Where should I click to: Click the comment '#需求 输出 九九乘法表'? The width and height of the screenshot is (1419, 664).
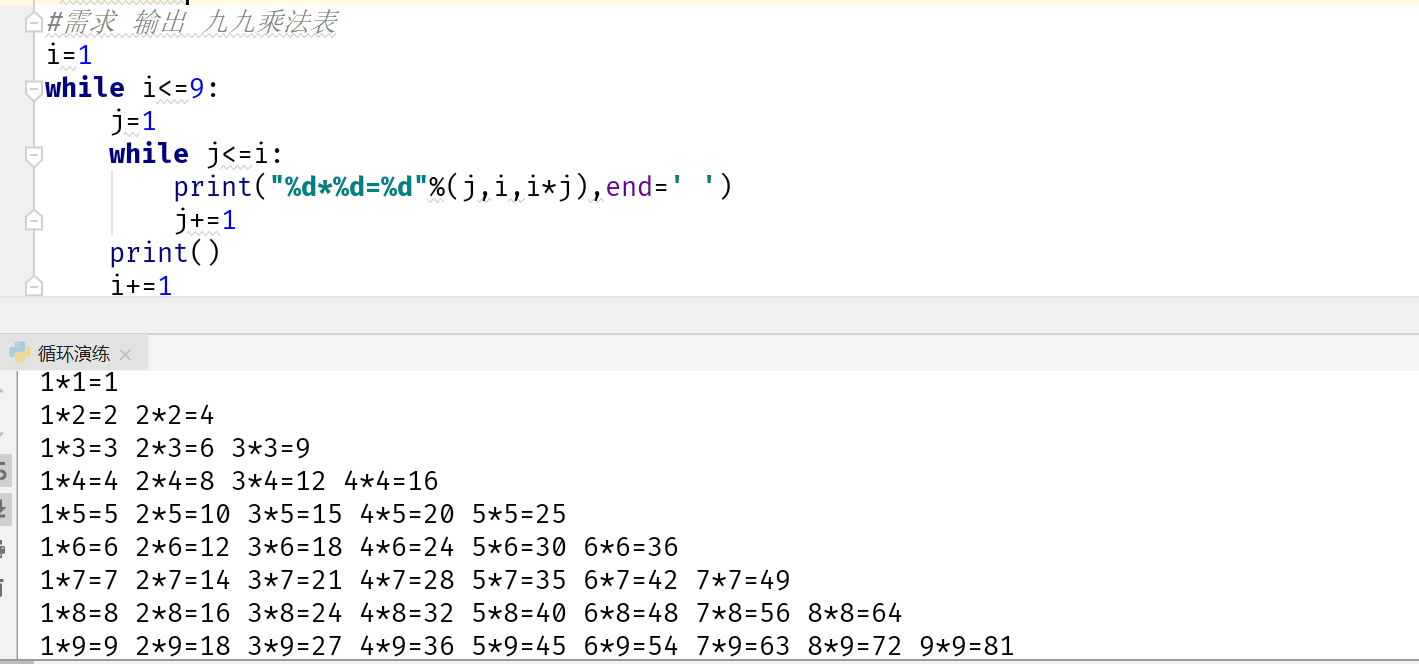192,23
